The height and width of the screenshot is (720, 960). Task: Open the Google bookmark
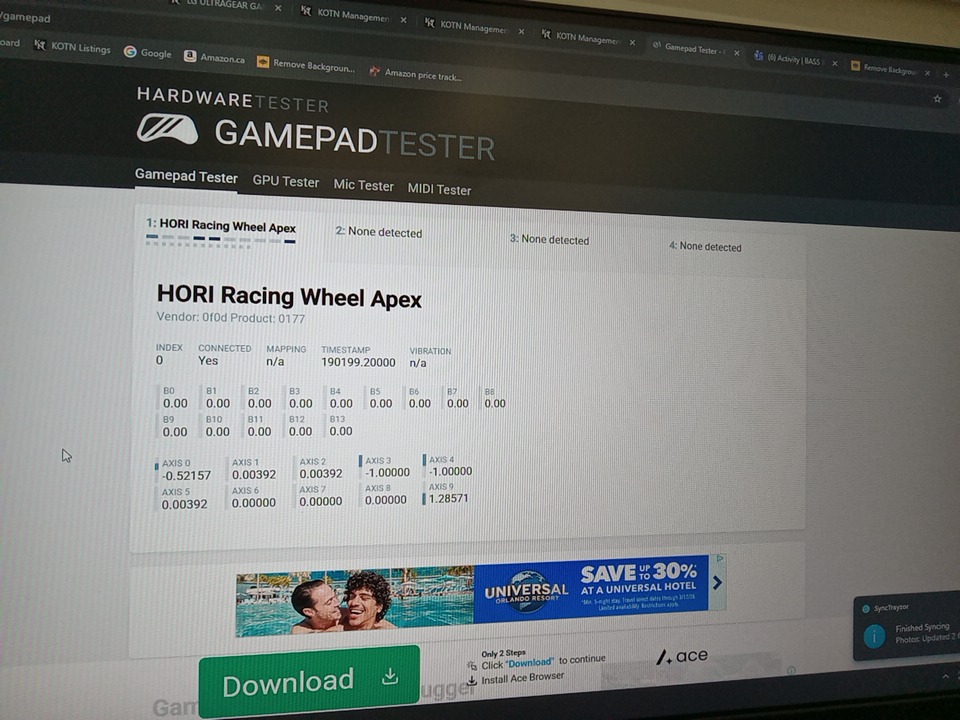coord(147,53)
